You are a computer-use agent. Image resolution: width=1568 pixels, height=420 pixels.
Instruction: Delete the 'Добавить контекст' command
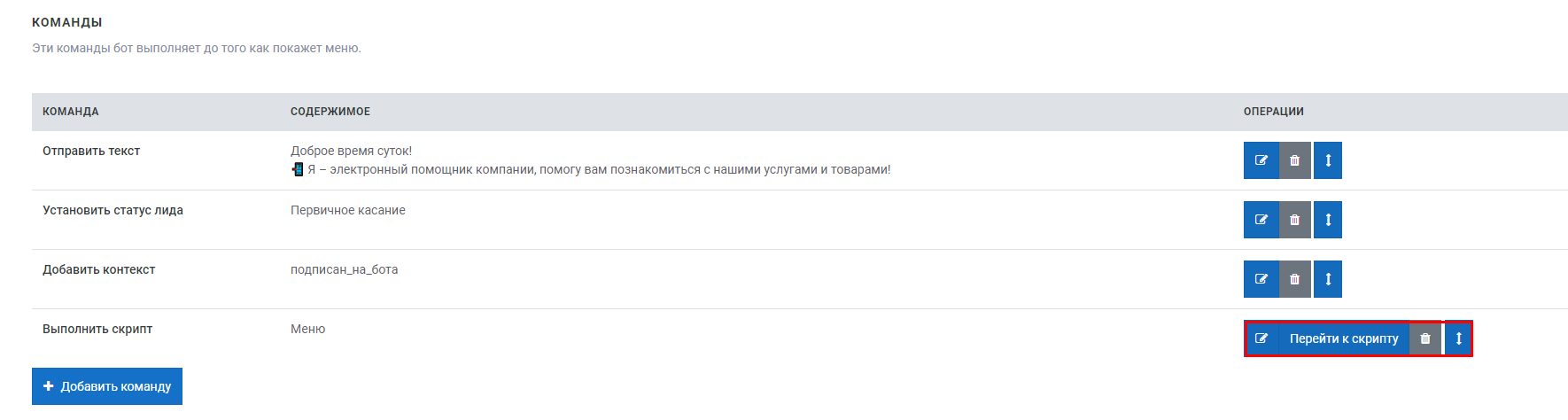(x=1295, y=279)
